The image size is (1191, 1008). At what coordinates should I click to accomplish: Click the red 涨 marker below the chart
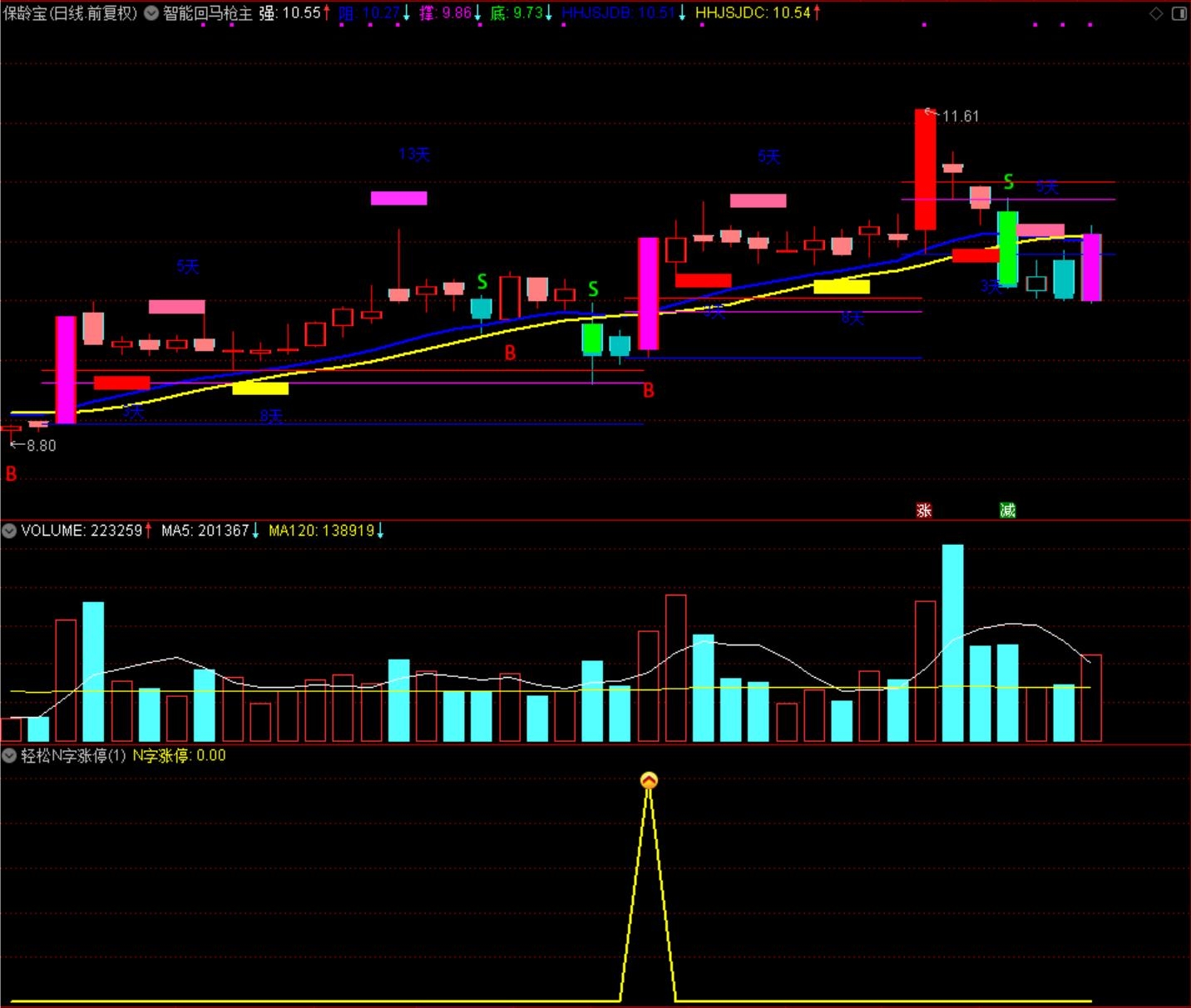click(x=924, y=510)
